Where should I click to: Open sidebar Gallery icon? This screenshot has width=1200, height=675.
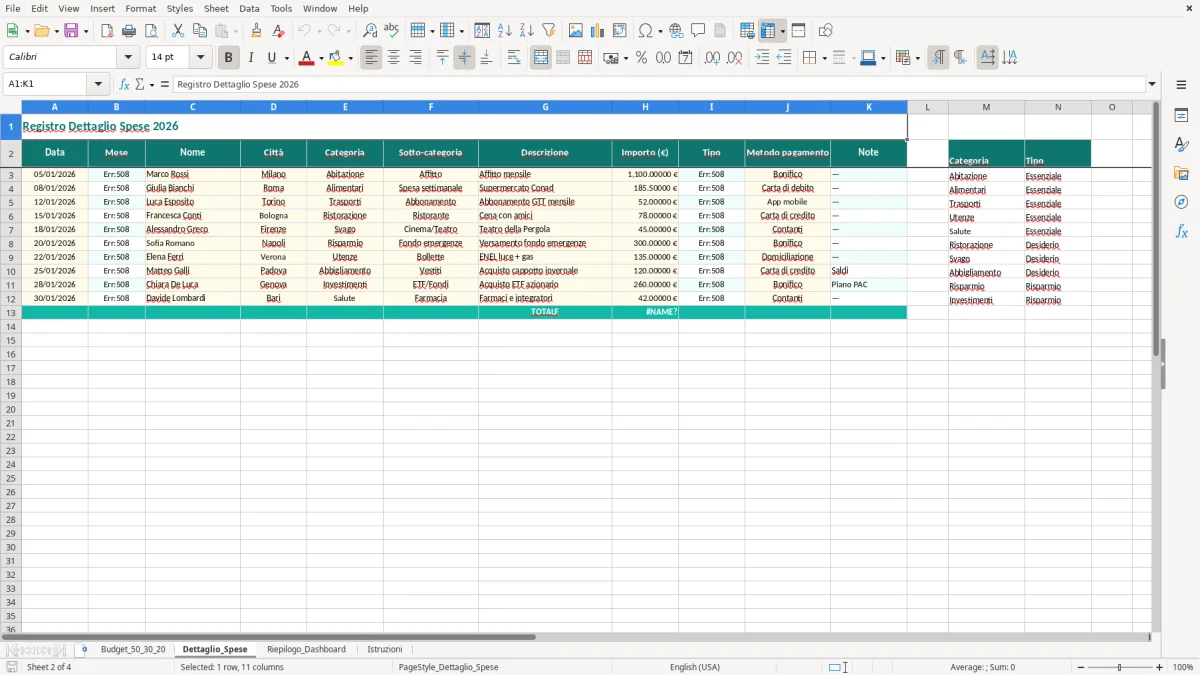pyautogui.click(x=1181, y=173)
